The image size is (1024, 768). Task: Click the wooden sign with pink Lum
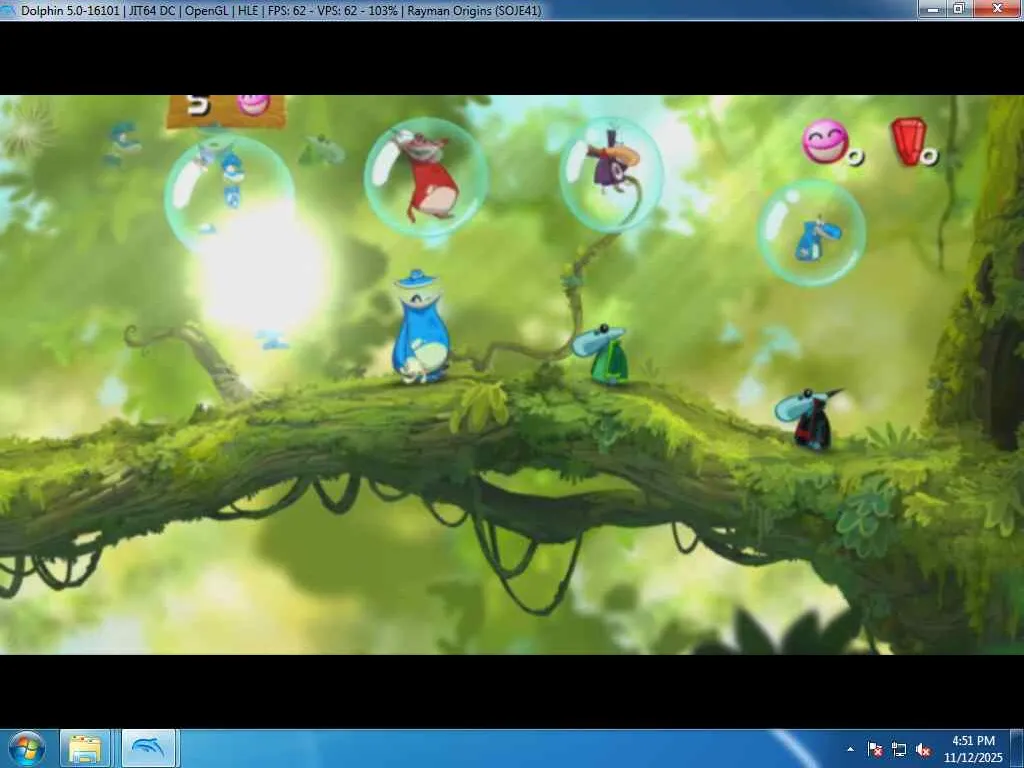point(226,111)
